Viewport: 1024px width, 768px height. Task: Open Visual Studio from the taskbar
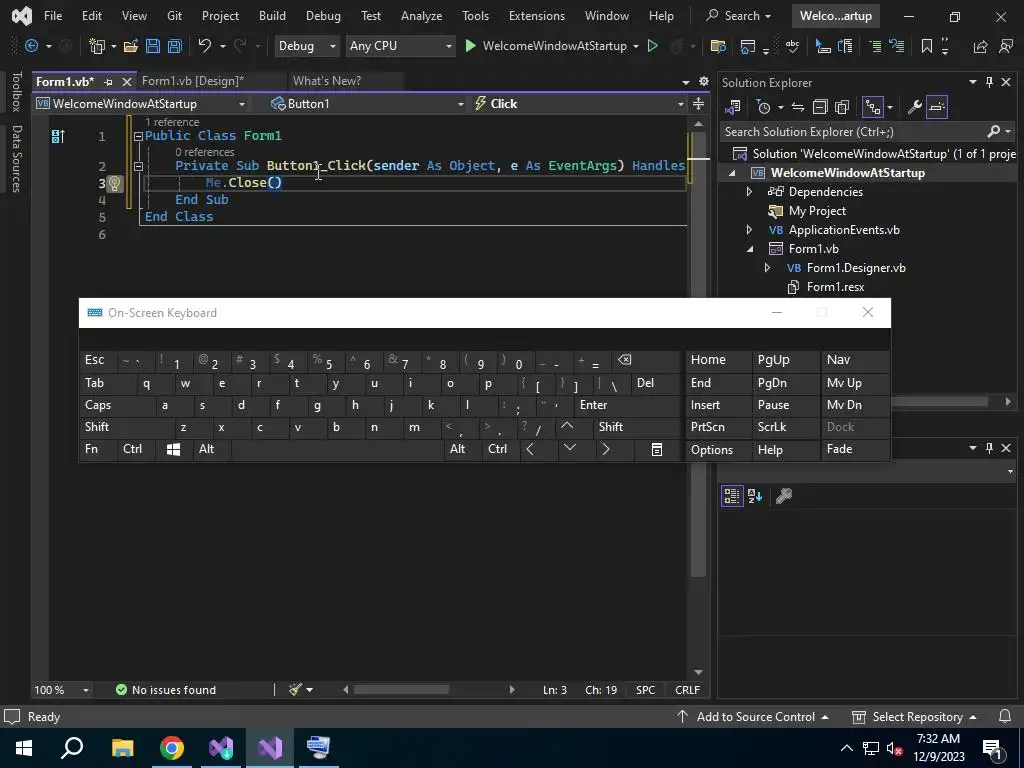[270, 748]
